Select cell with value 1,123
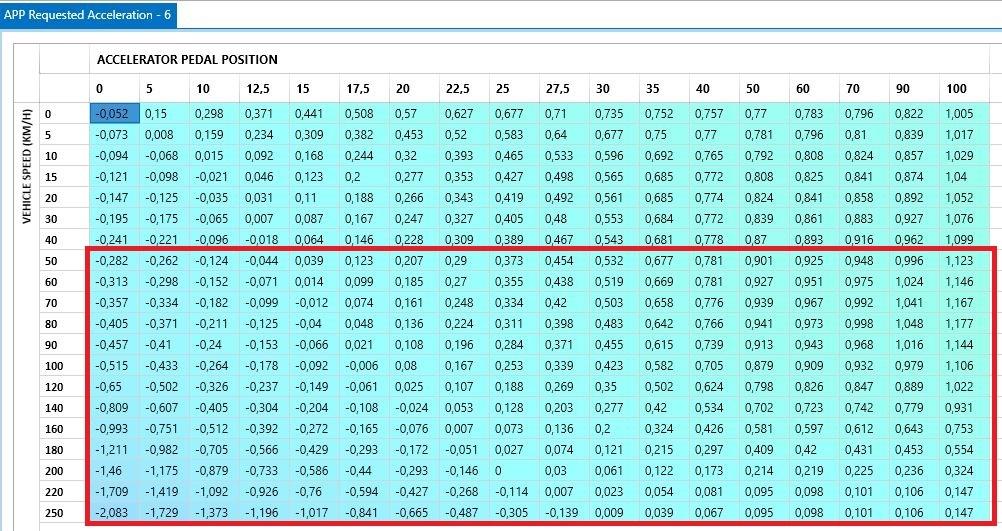The image size is (1002, 531). coord(964,261)
